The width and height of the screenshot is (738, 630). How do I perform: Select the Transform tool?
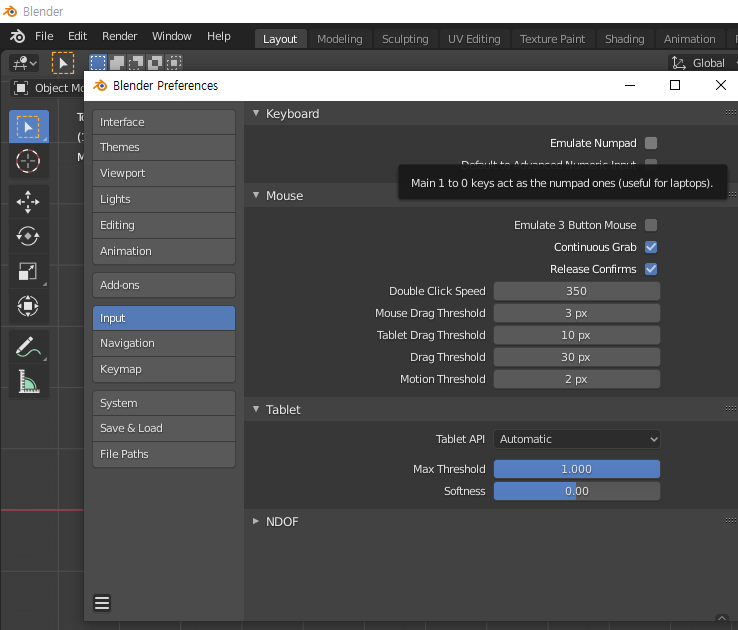tap(29, 306)
